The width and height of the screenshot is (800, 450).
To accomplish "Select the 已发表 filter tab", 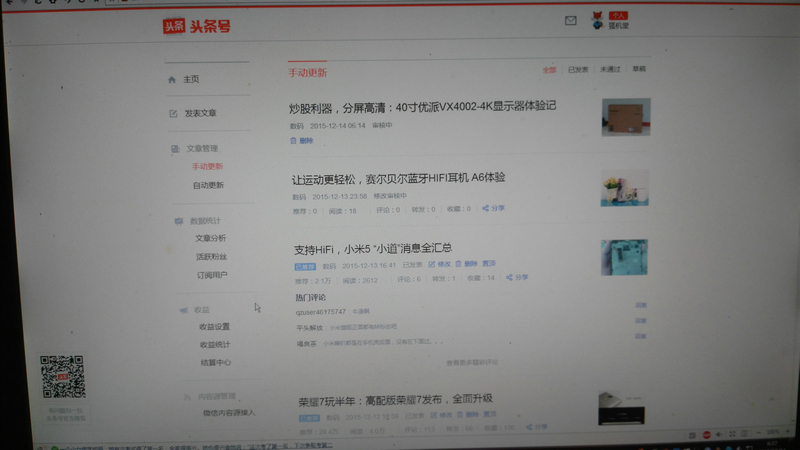I will (x=578, y=69).
